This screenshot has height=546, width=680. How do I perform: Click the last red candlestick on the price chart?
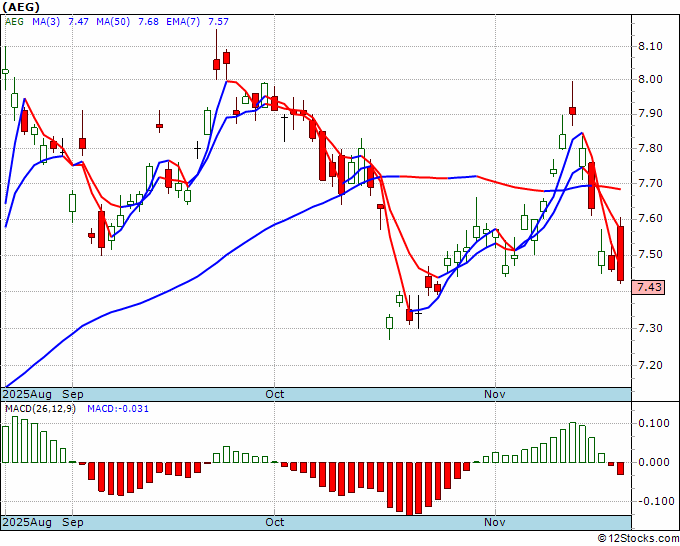[x=621, y=253]
